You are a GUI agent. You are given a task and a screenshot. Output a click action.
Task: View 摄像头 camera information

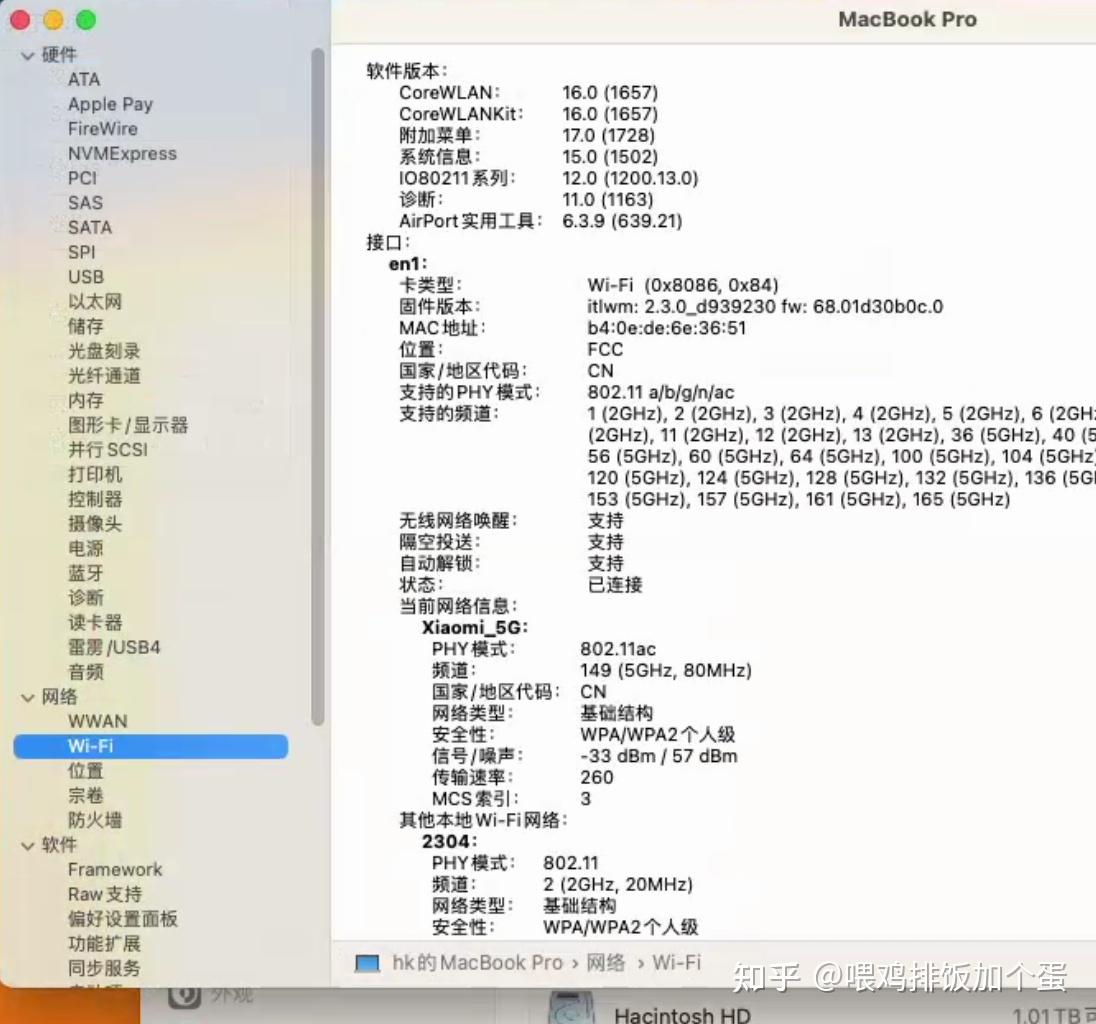click(95, 523)
